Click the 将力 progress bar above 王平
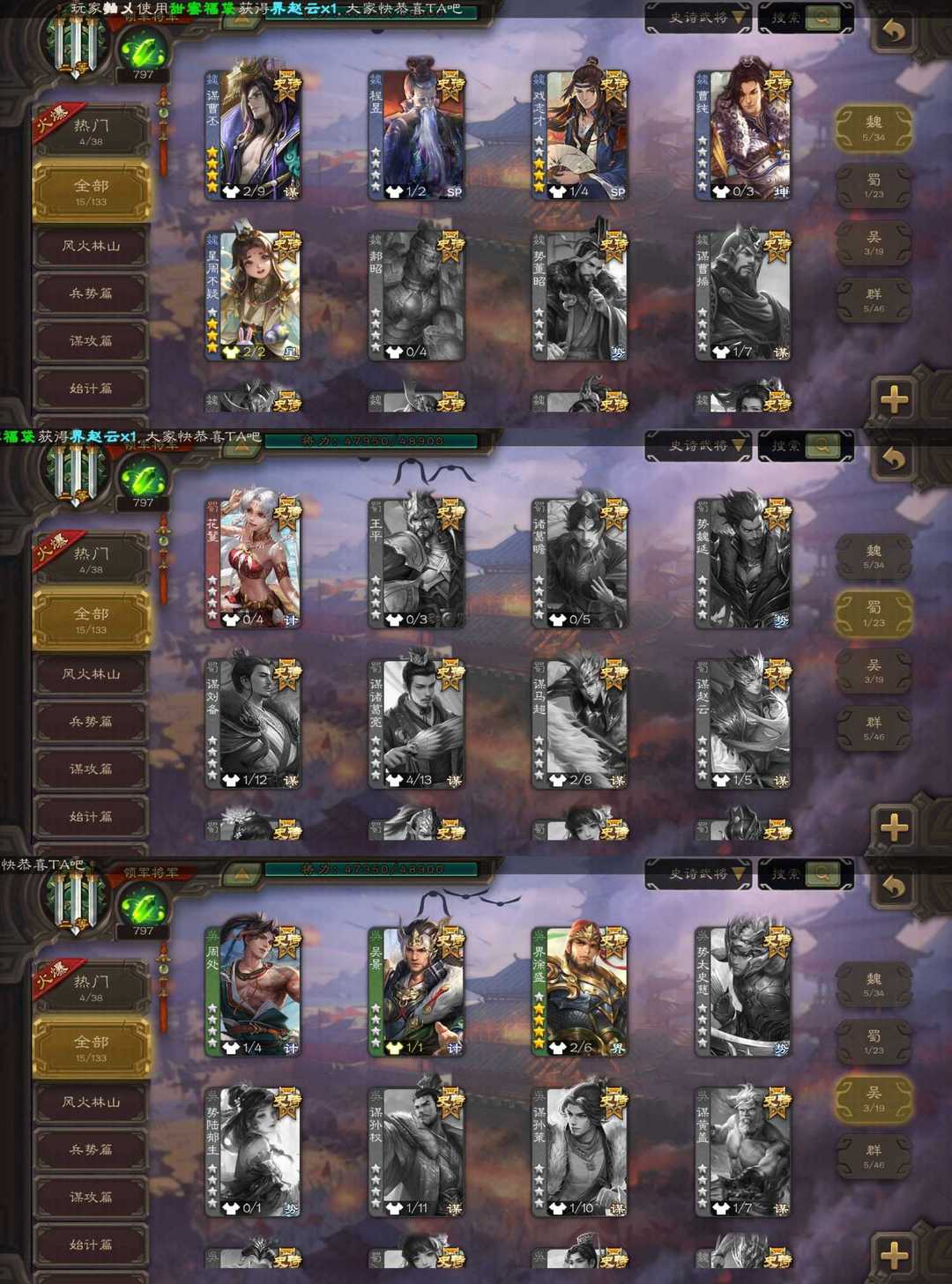952x1284 pixels. coord(371,441)
